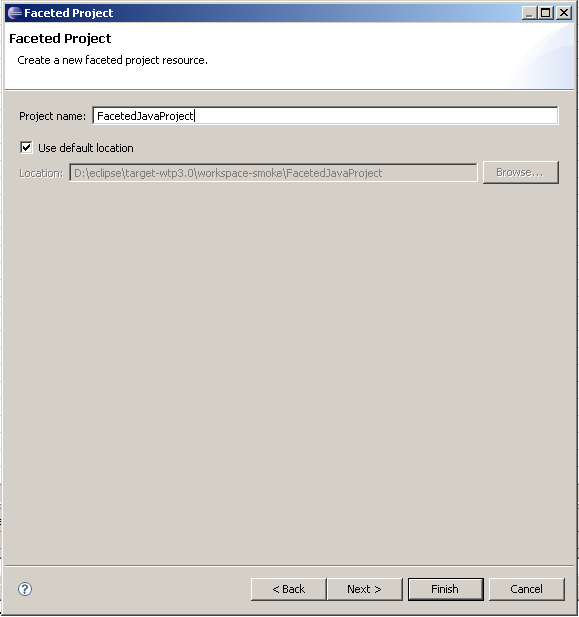
Task: Click the Eclipse logo in the title bar
Action: [15, 13]
